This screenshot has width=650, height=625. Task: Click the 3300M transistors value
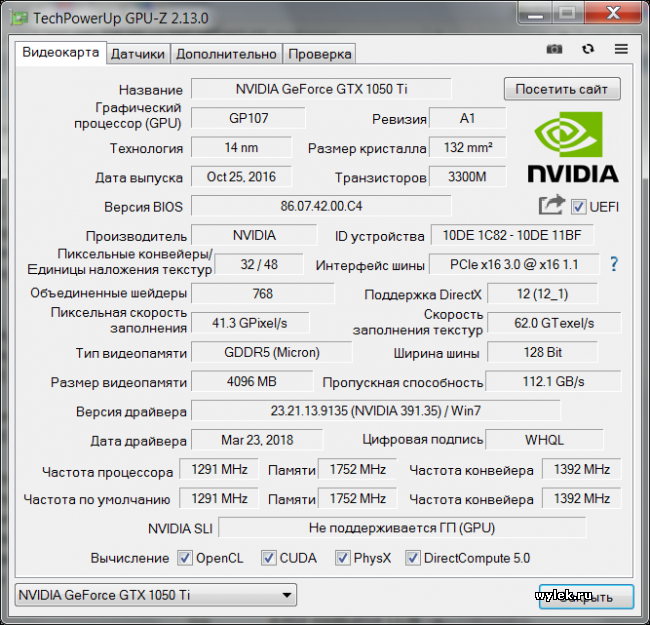pos(468,177)
